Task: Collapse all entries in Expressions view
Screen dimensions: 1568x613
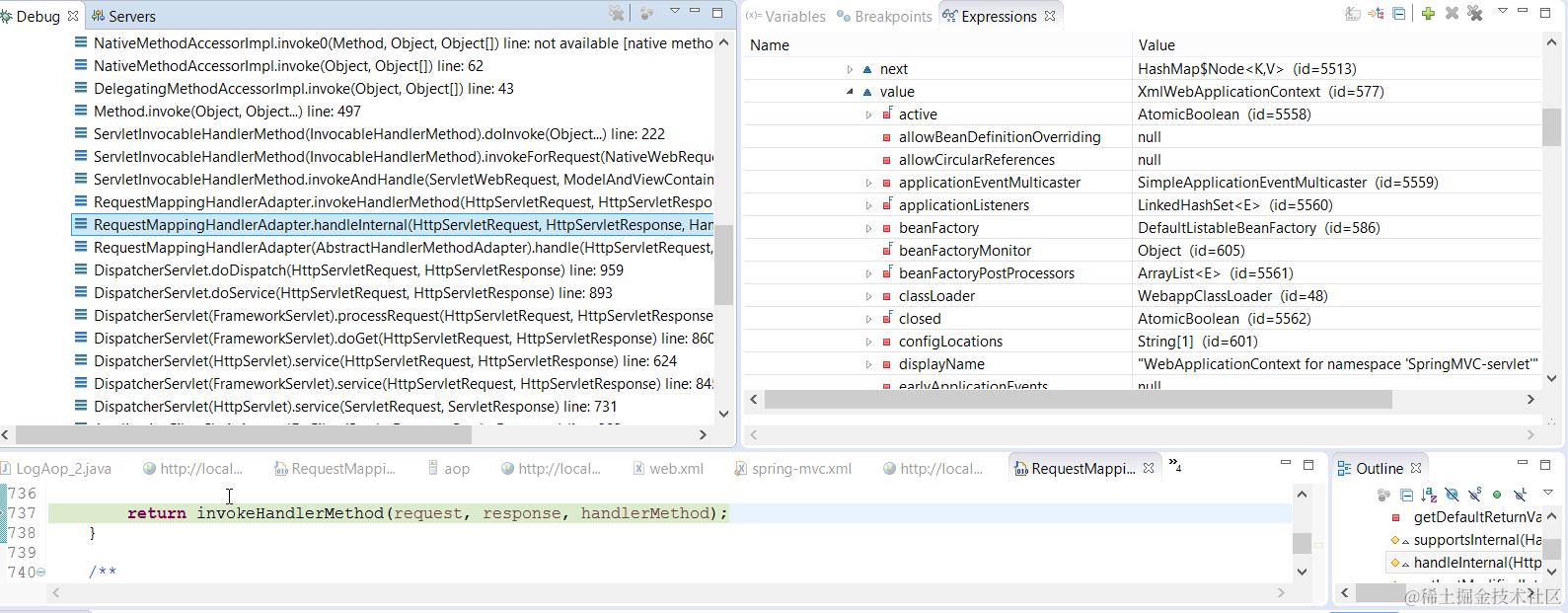Action: [x=1399, y=14]
